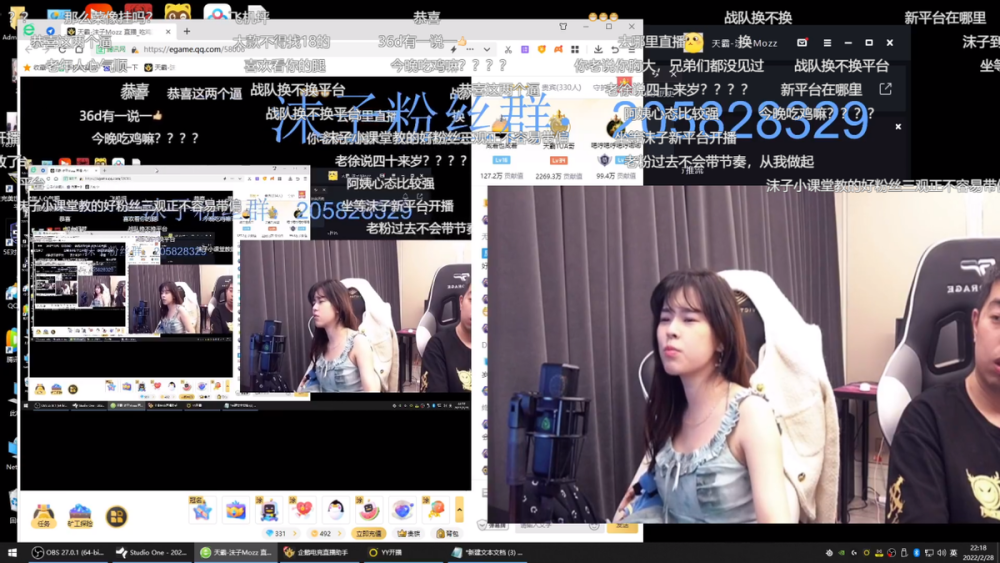Open the Windows Start menu
Screen dimensions: 1000x563
11,552
